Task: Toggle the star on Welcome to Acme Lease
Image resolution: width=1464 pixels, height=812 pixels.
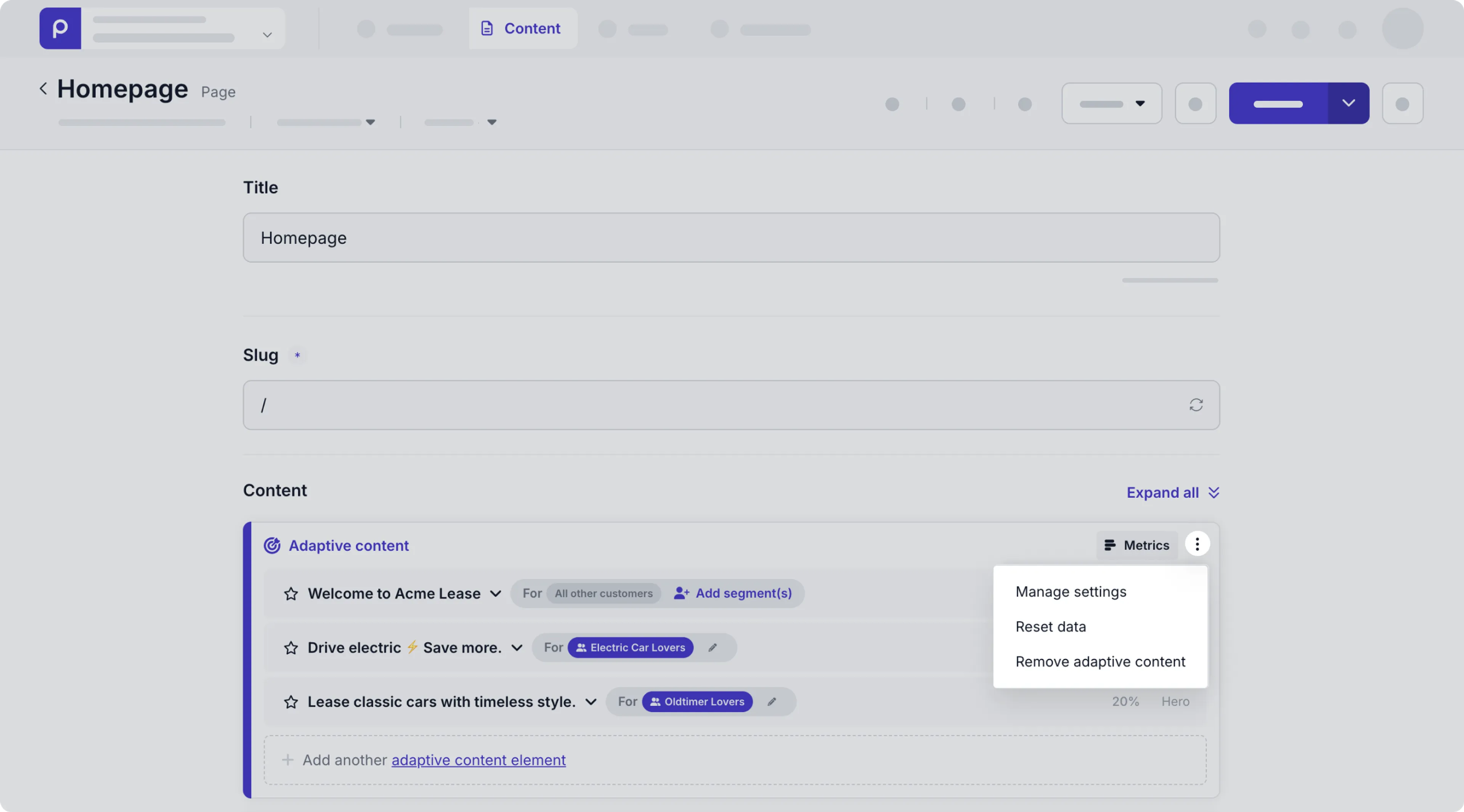Action: [291, 594]
